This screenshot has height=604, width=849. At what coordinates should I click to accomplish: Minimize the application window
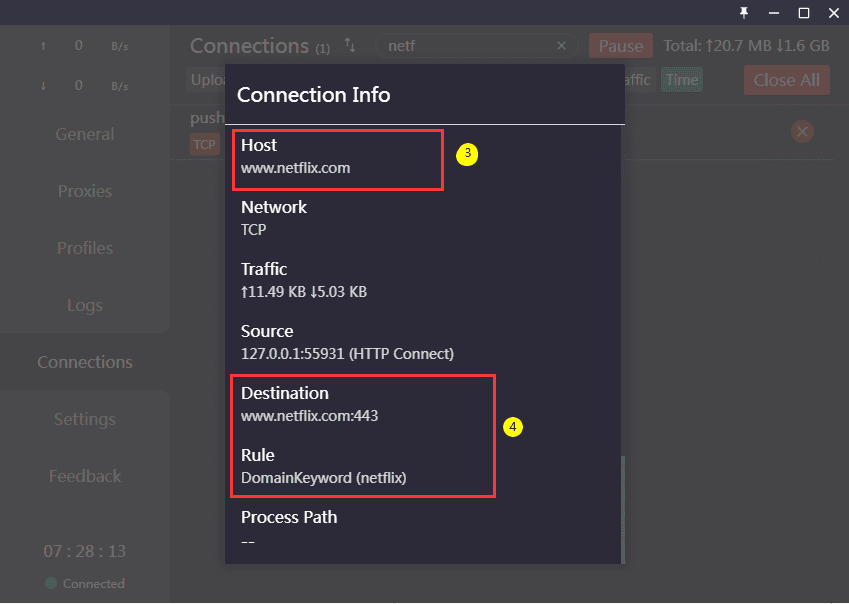(x=774, y=12)
